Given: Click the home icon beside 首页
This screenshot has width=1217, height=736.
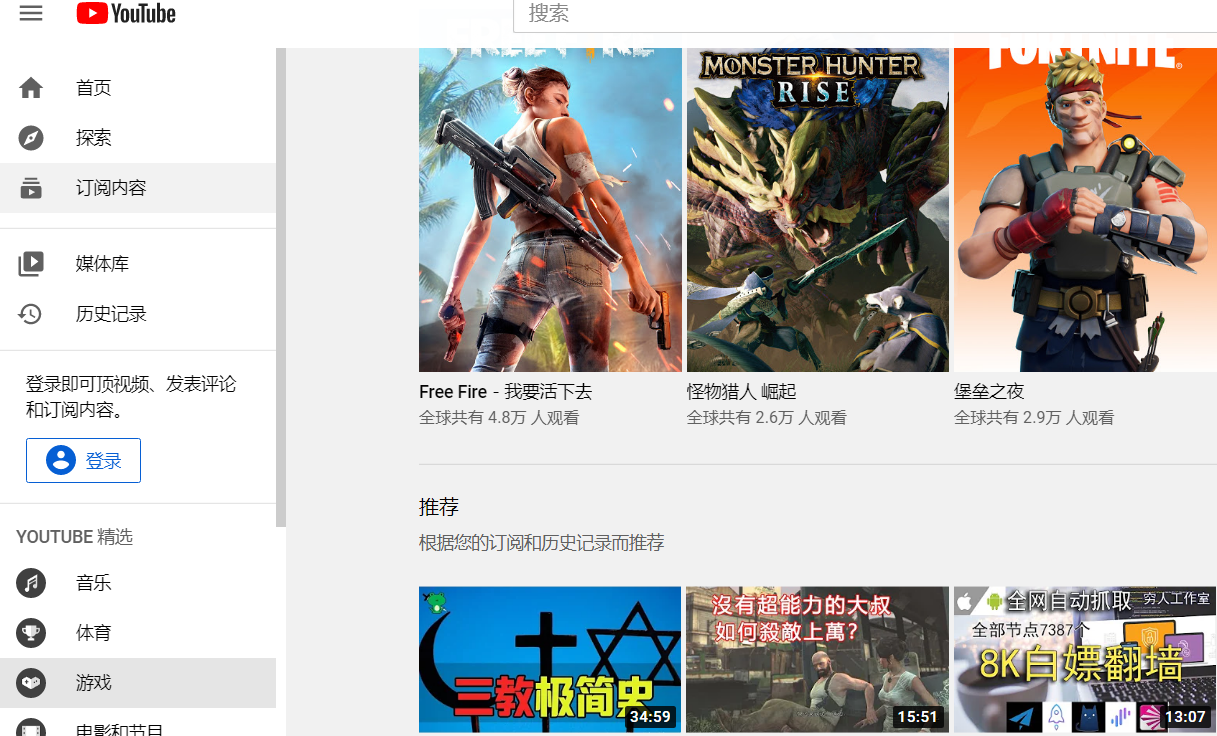Looking at the screenshot, I should coord(31,88).
